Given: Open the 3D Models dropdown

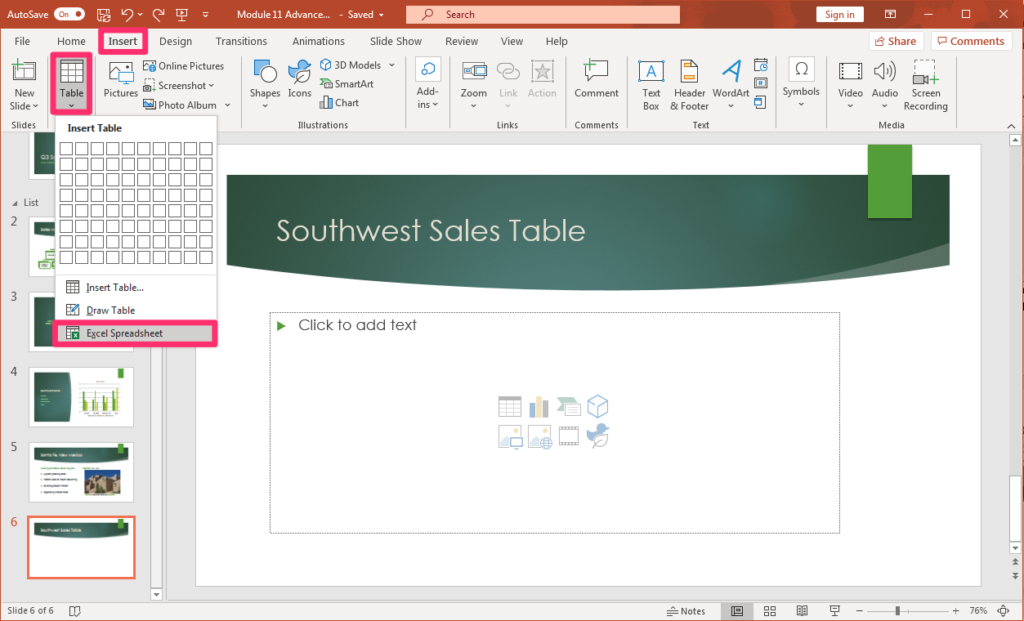Looking at the screenshot, I should click(390, 64).
